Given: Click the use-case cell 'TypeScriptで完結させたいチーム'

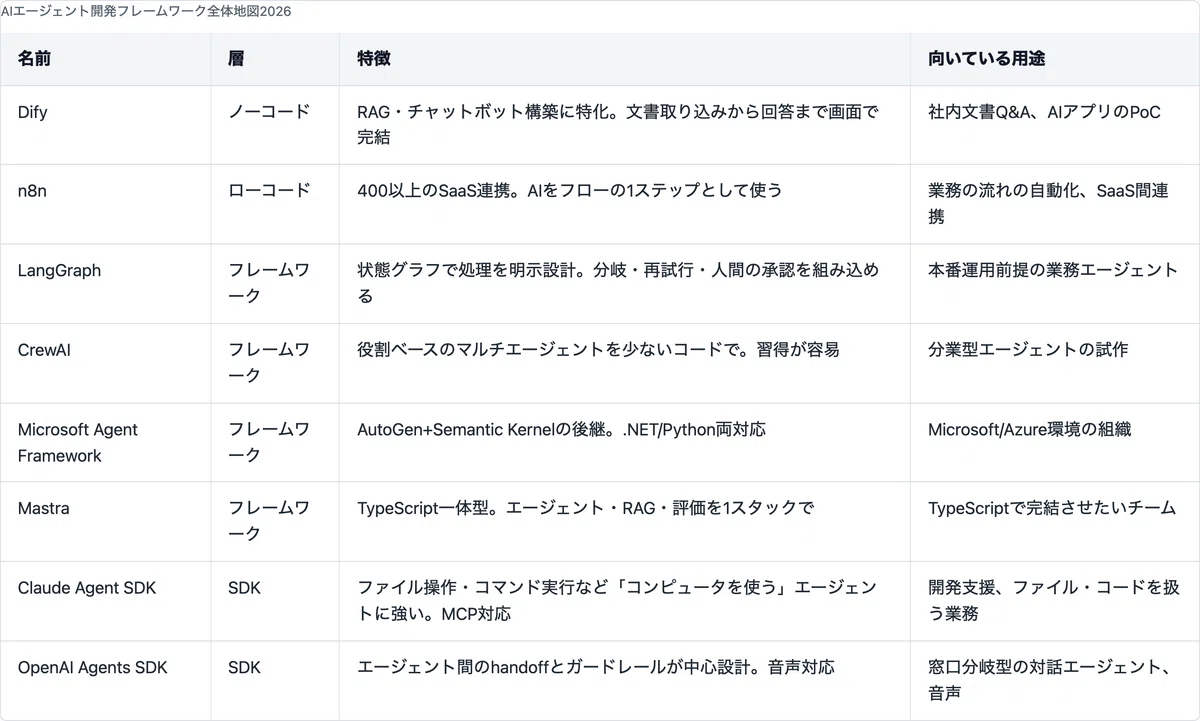Looking at the screenshot, I should (1055, 522).
